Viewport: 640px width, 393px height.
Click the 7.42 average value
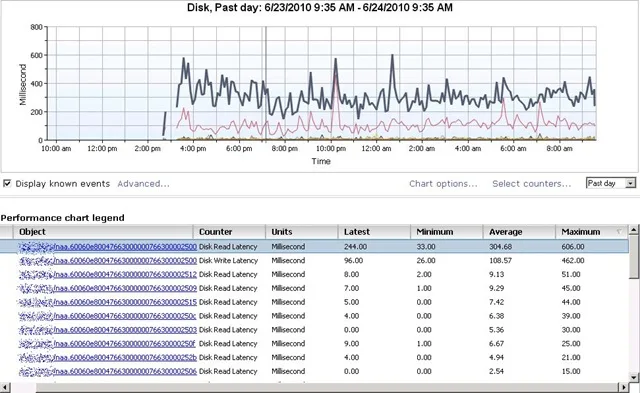coord(496,302)
